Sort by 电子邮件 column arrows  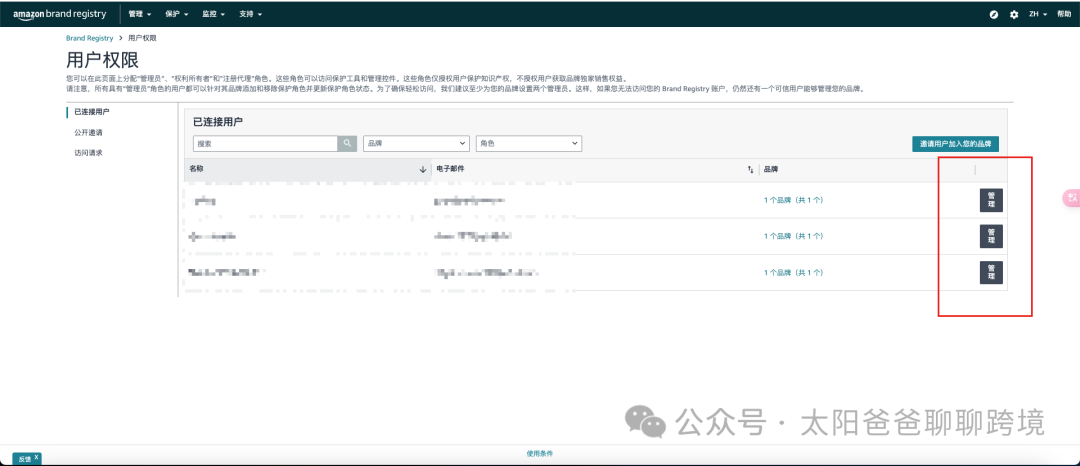[x=751, y=169]
